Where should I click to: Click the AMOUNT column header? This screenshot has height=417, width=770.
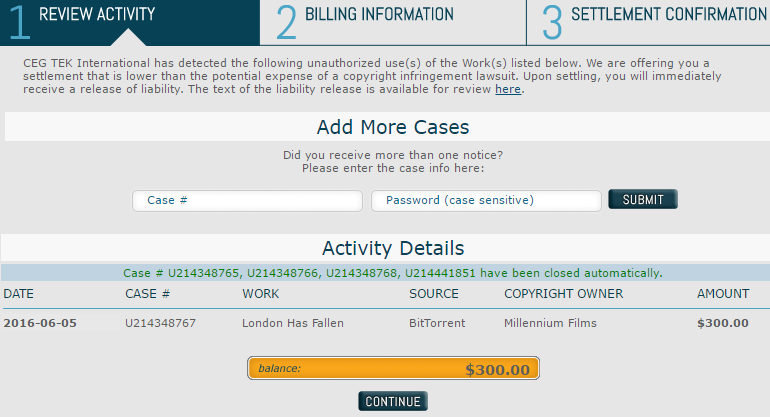click(x=723, y=294)
